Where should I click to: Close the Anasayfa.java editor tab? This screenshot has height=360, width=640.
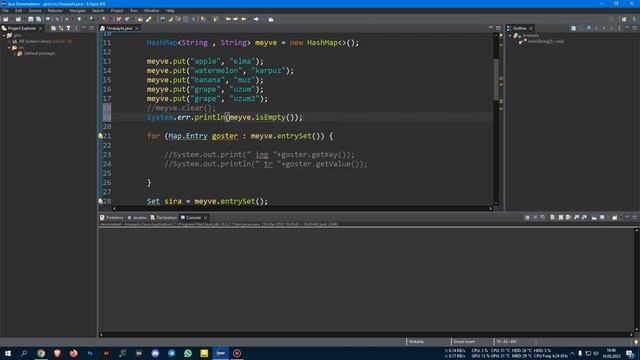click(137, 28)
